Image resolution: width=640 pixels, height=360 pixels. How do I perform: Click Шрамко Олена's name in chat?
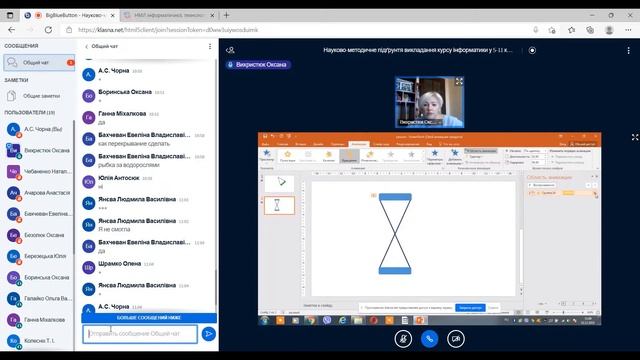click(x=120, y=264)
